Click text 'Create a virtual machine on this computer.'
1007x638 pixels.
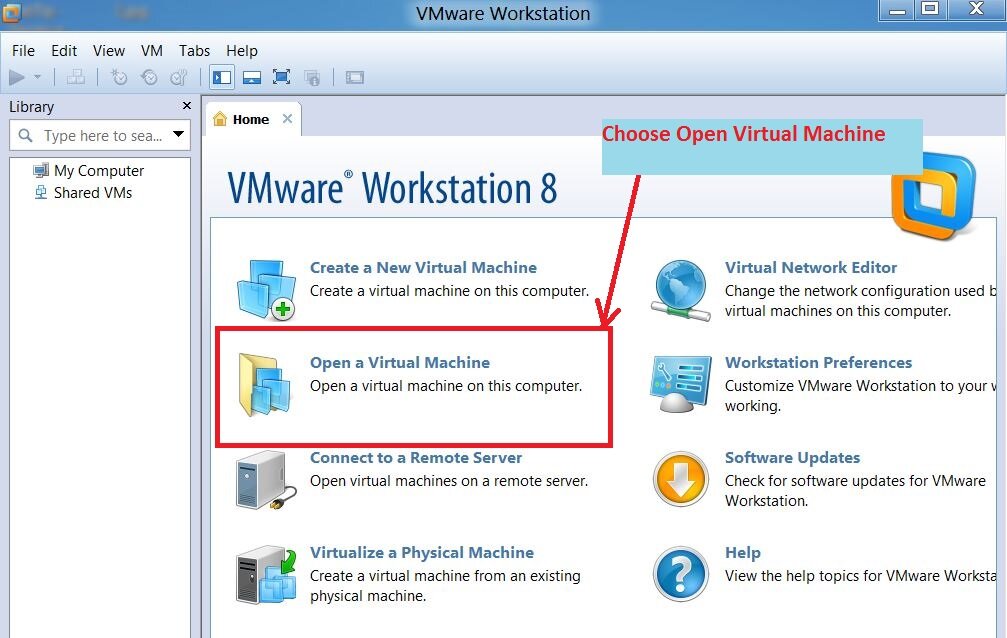pos(450,291)
